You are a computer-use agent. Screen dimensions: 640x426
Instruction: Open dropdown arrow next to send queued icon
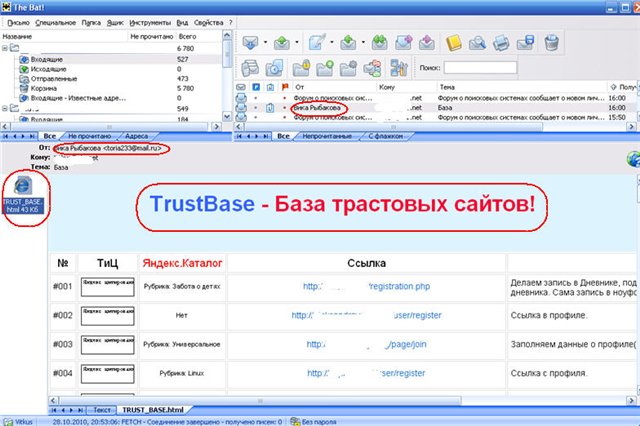coord(297,42)
